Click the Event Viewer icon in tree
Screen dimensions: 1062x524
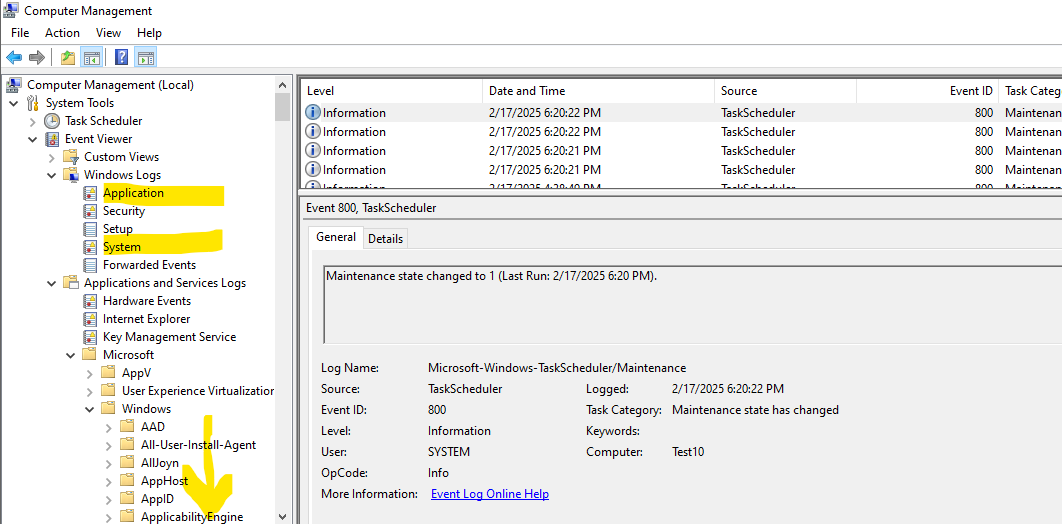tap(51, 139)
